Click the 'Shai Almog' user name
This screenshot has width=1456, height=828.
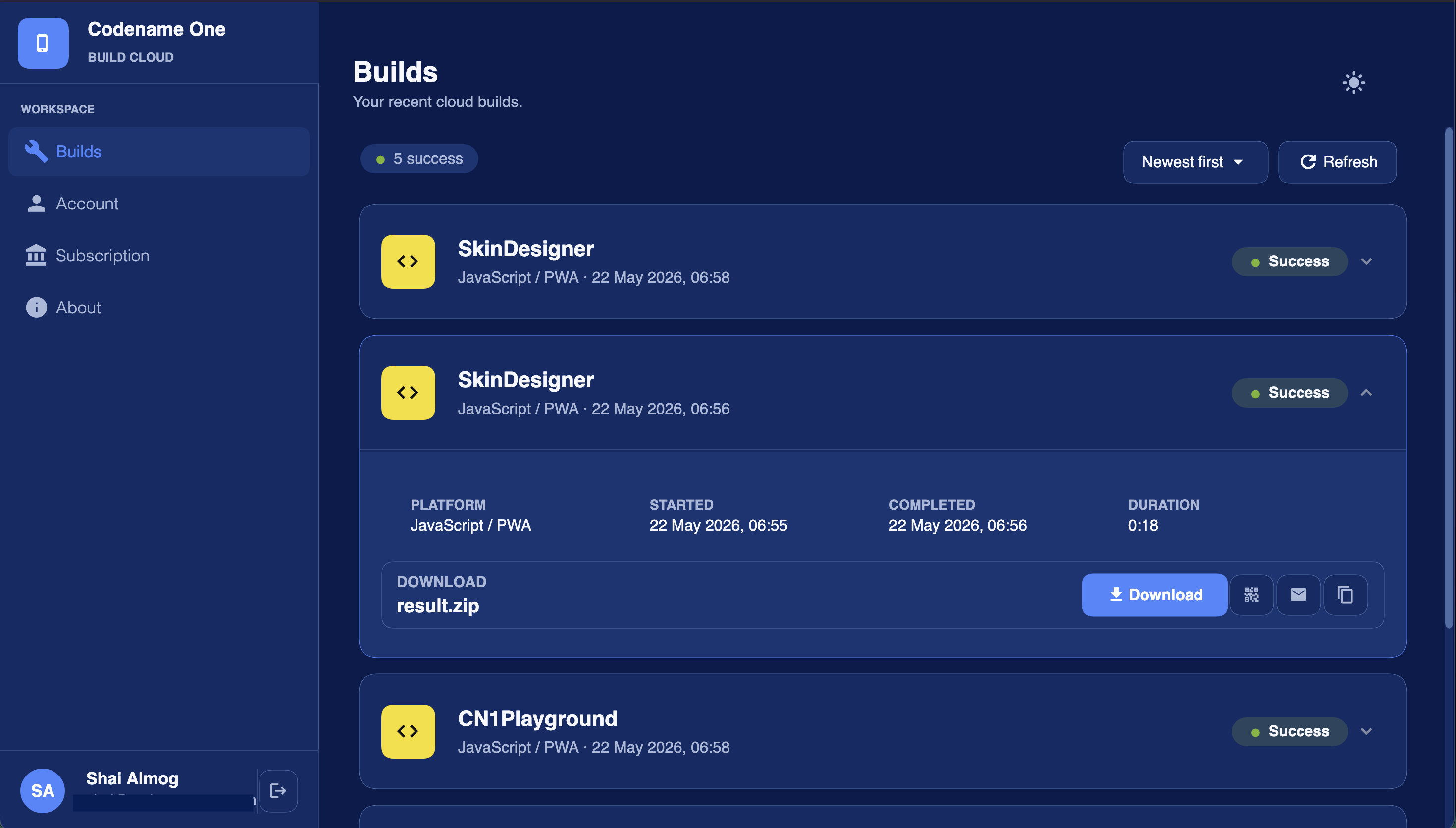tap(132, 778)
